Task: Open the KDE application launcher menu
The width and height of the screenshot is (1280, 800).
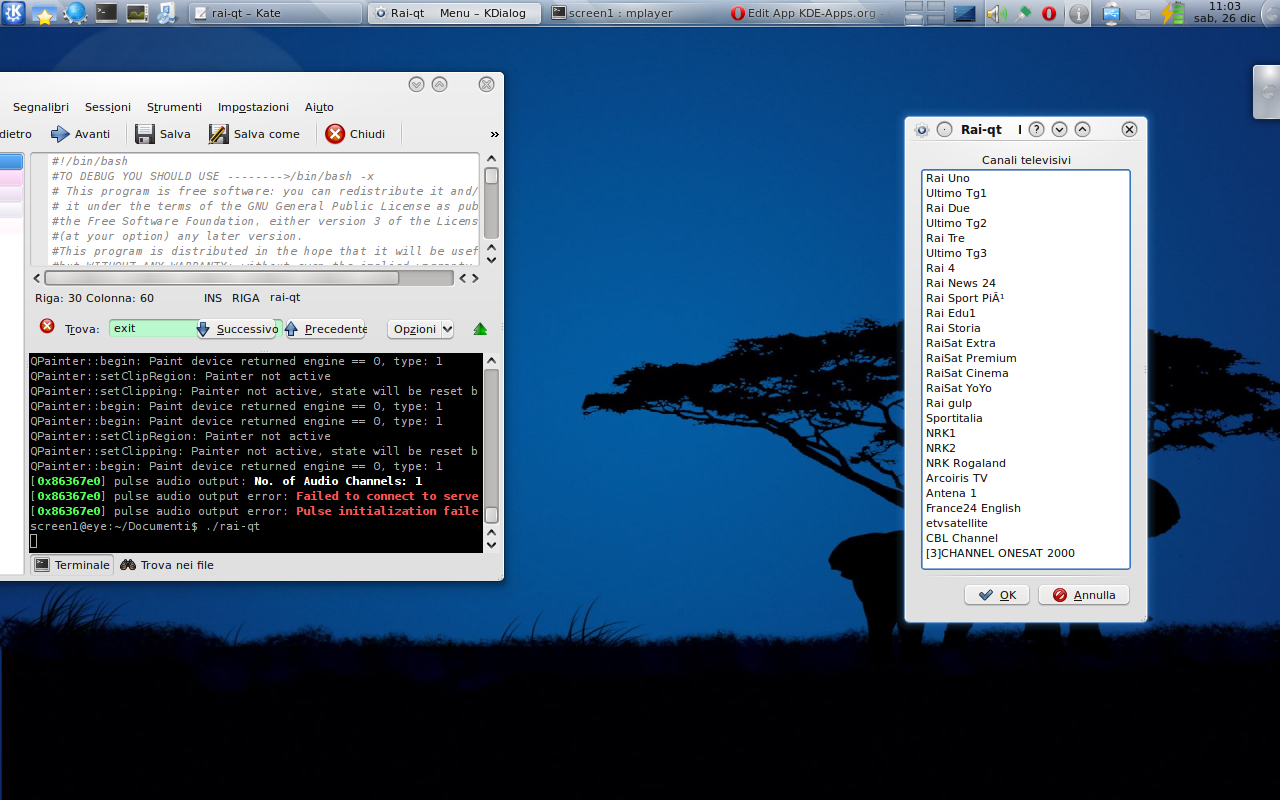Action: [x=13, y=13]
